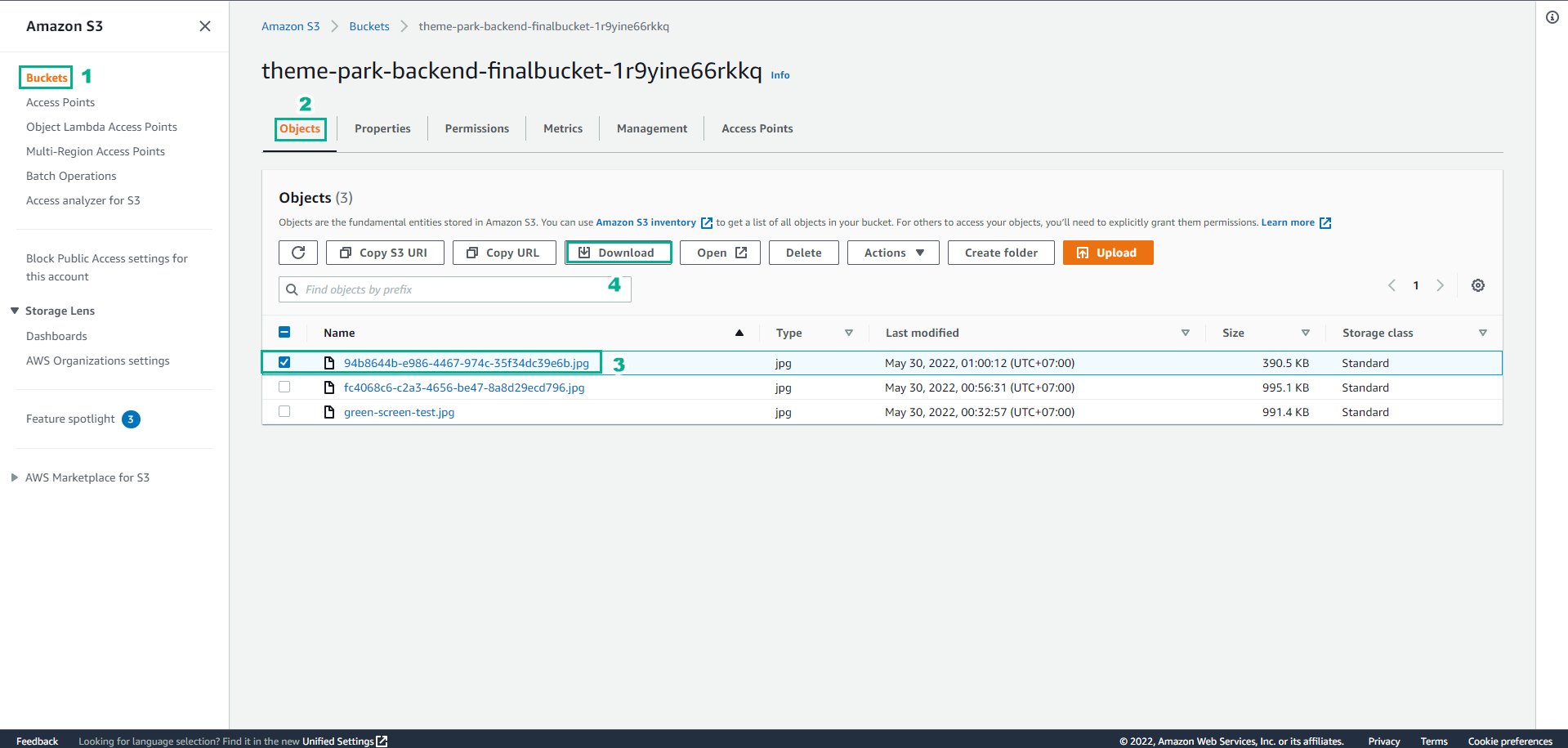Viewport: 1568px width, 748px height.
Task: Check the green-screen-test.jpg checkbox
Action: pos(284,411)
